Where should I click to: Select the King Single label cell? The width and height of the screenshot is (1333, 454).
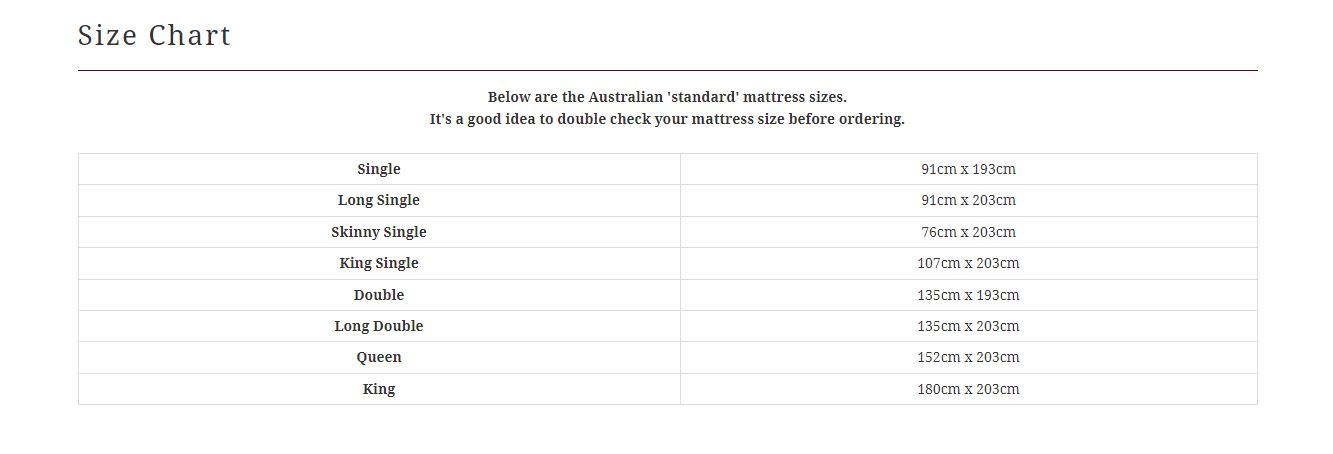point(379,263)
